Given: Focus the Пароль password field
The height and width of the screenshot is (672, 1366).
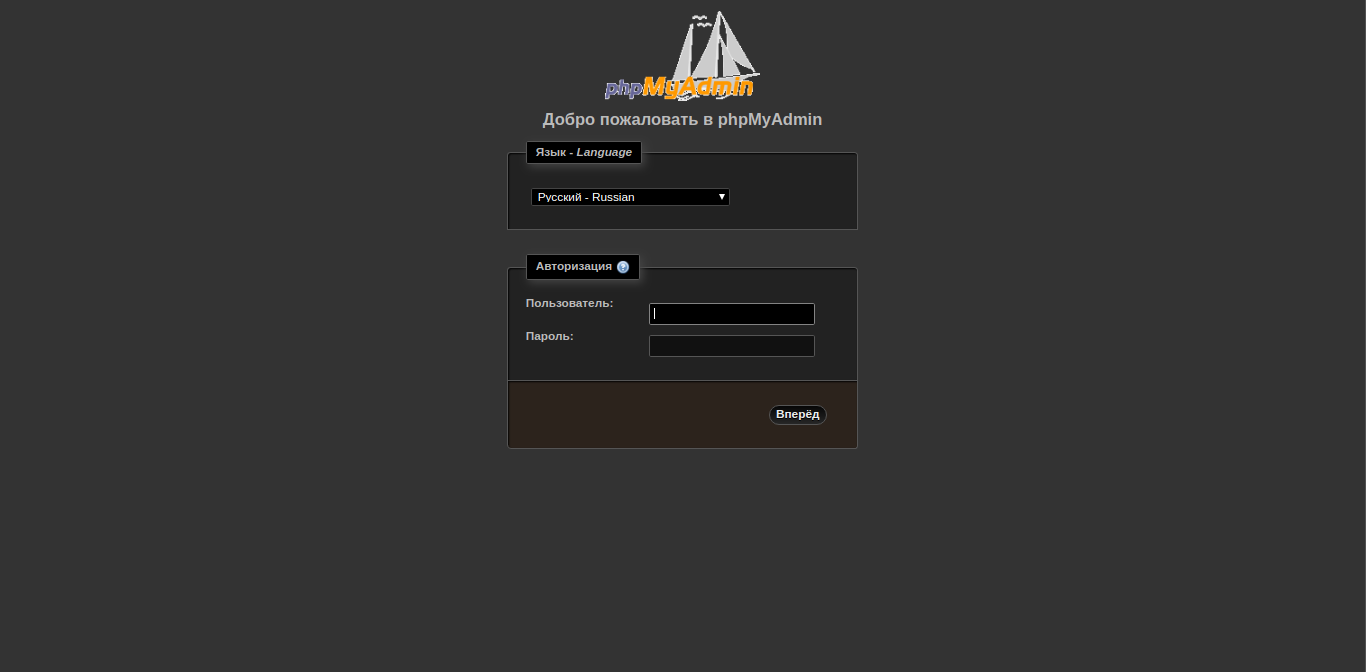Looking at the screenshot, I should click(732, 346).
